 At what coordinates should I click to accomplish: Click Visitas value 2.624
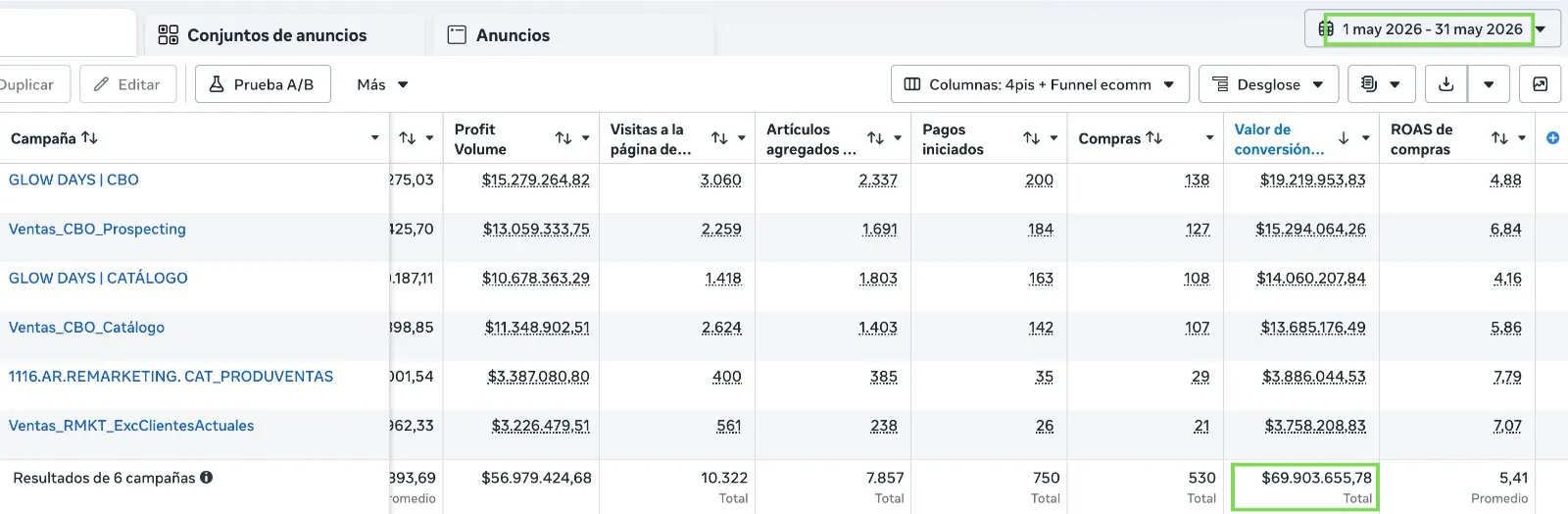[721, 327]
